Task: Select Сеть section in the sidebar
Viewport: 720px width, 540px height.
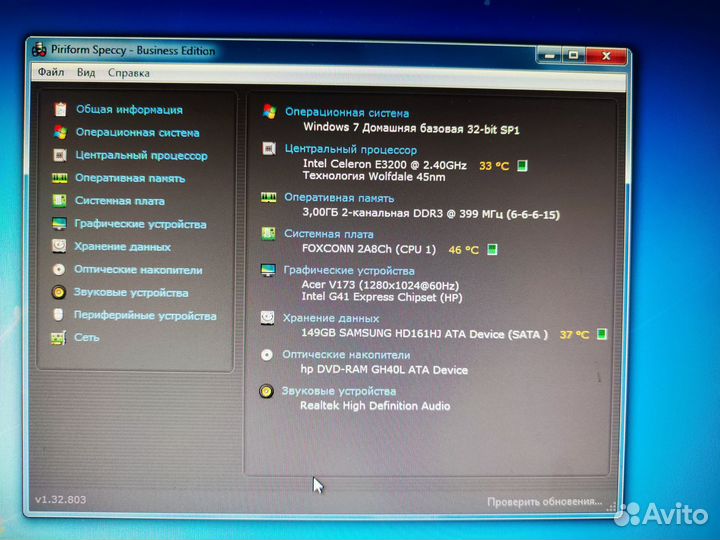Action: pos(87,338)
